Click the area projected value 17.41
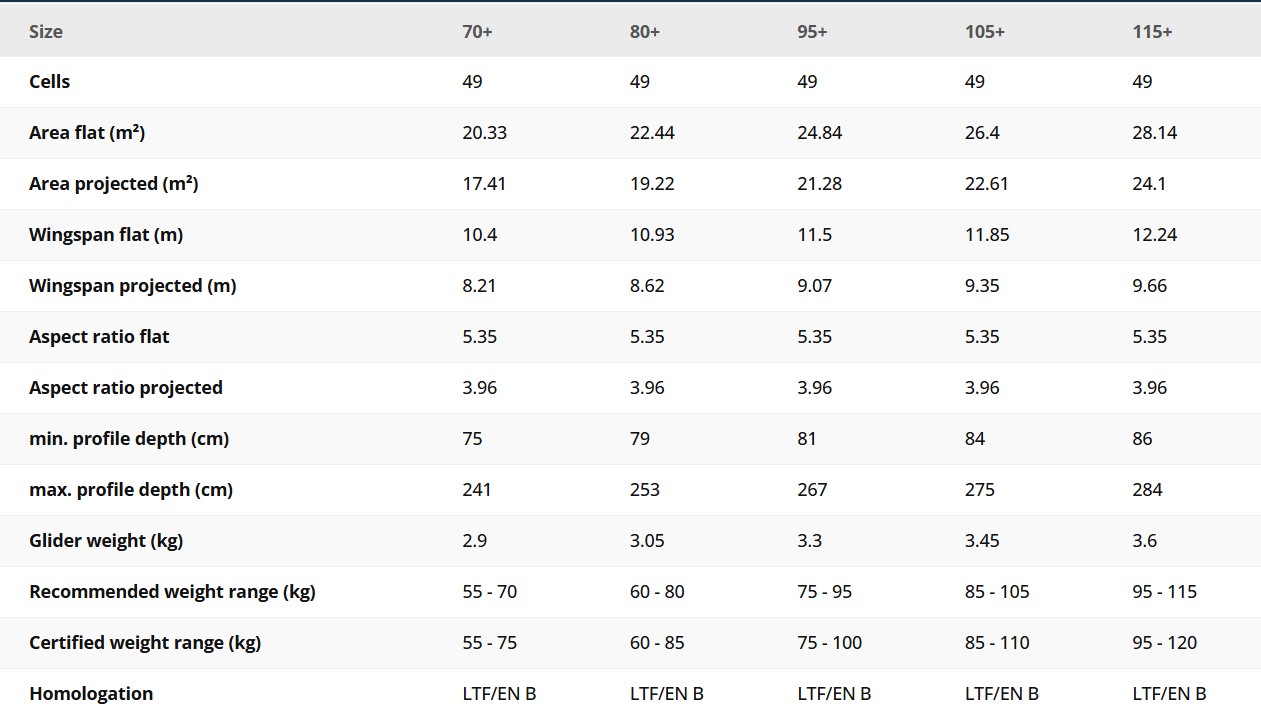Viewport: 1261px width, 707px height. (x=484, y=184)
